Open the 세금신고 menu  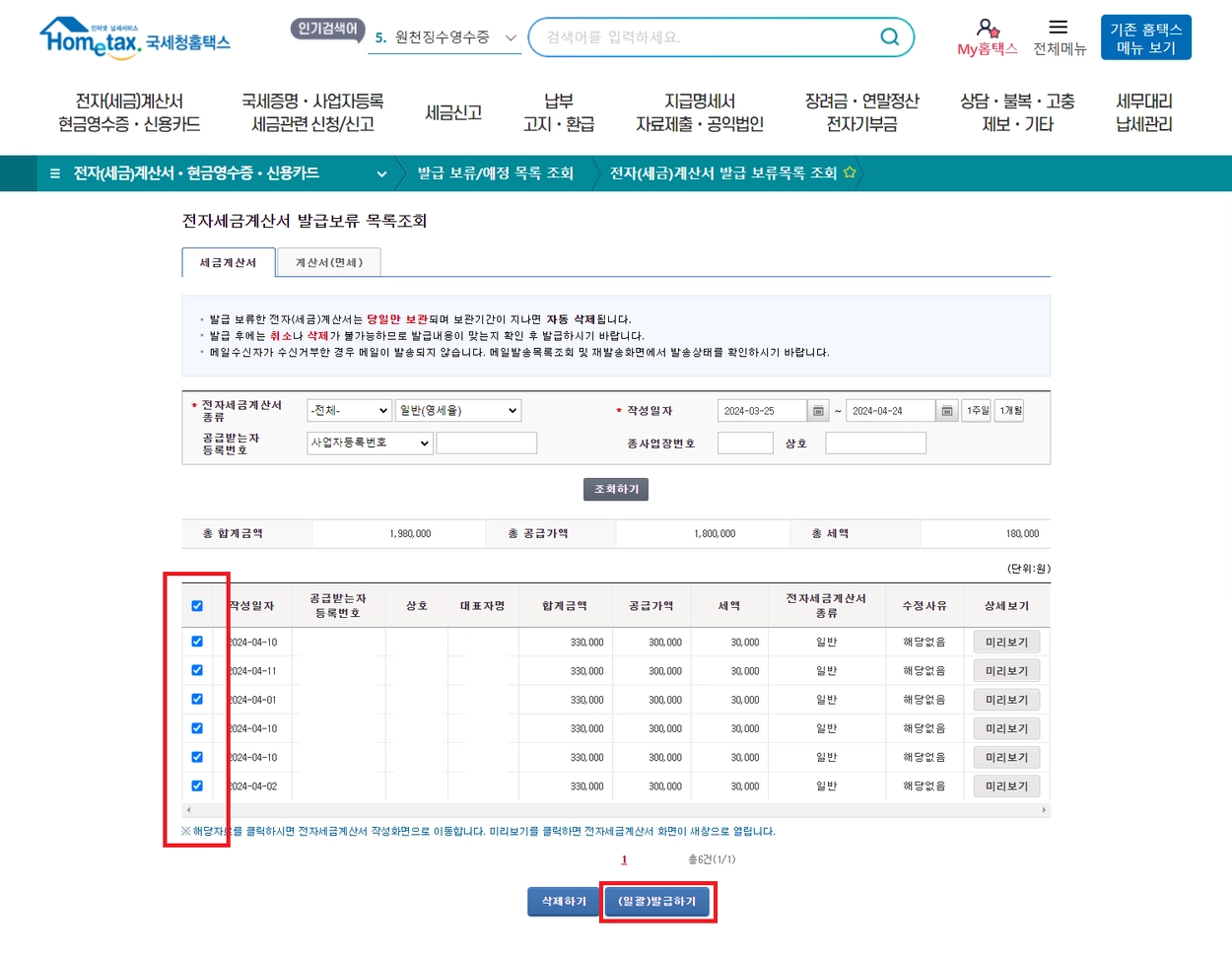(x=455, y=111)
